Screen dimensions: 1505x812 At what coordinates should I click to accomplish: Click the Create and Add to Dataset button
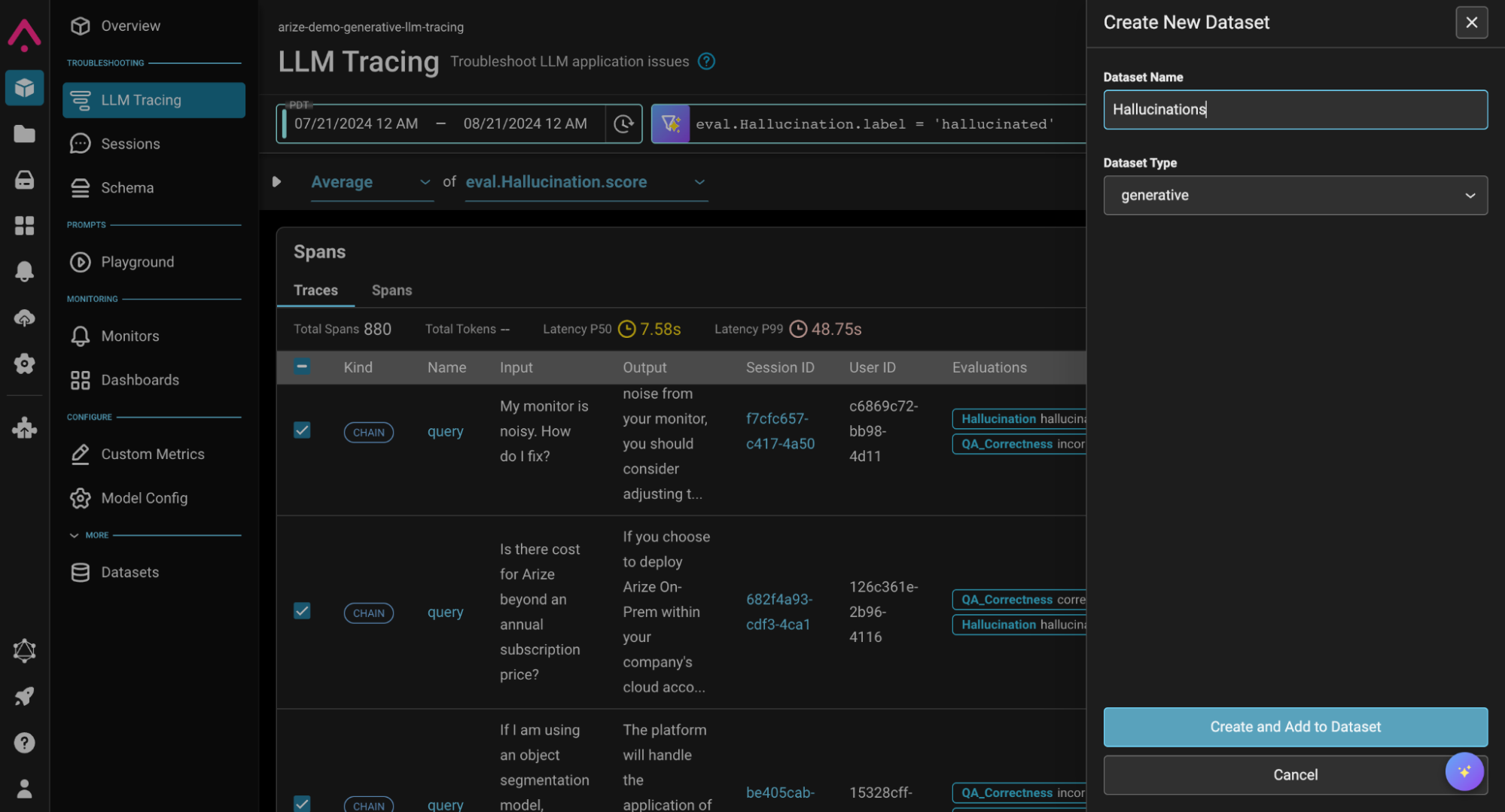coord(1294,727)
